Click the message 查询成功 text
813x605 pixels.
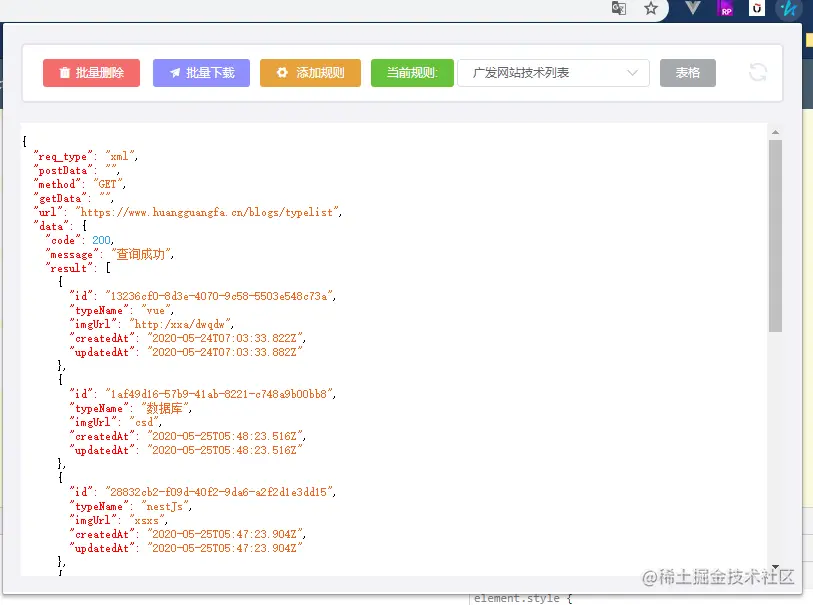pyautogui.click(x=140, y=254)
